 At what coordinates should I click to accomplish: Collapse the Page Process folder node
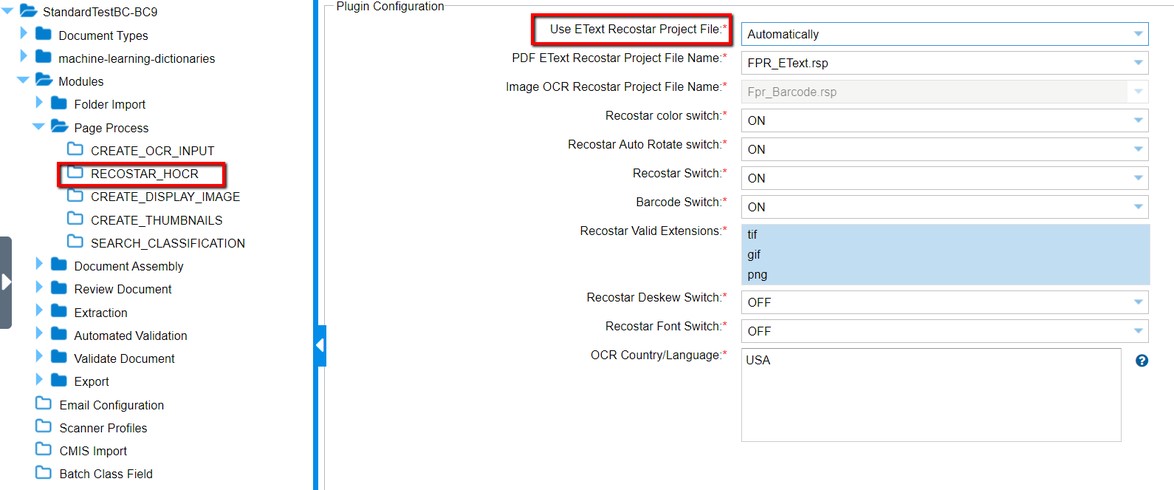(x=38, y=127)
